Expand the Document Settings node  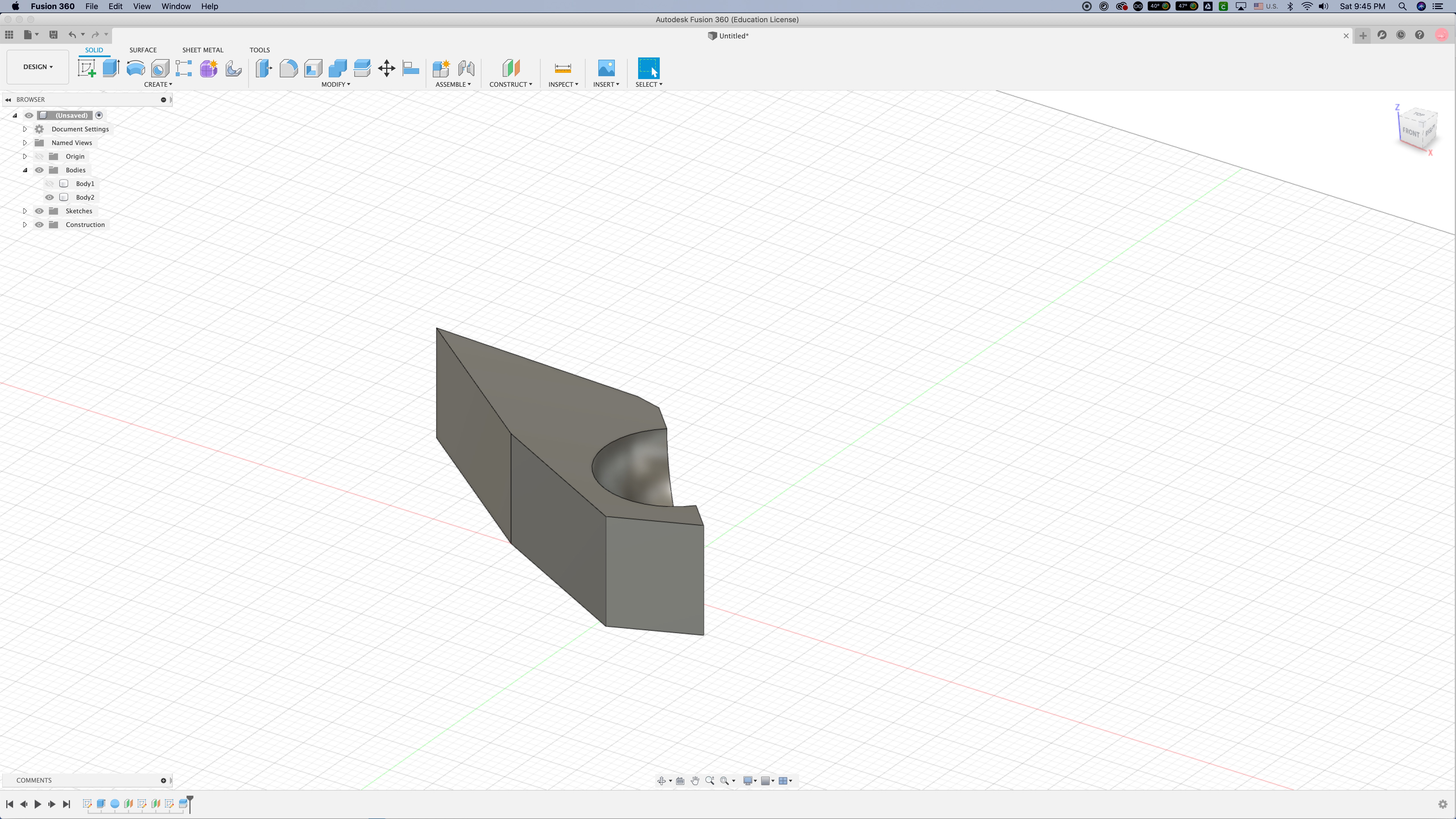click(25, 129)
